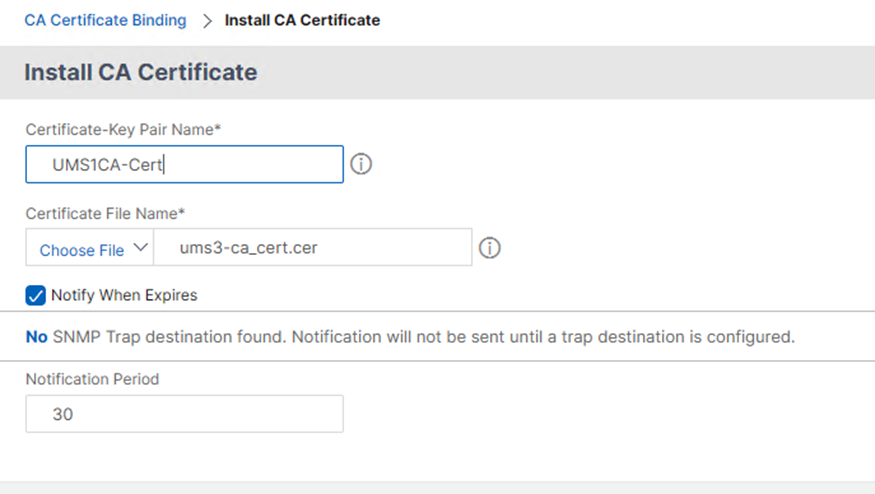Click the Install CA Certificate page heading
Image resolution: width=875 pixels, height=494 pixels.
[140, 72]
